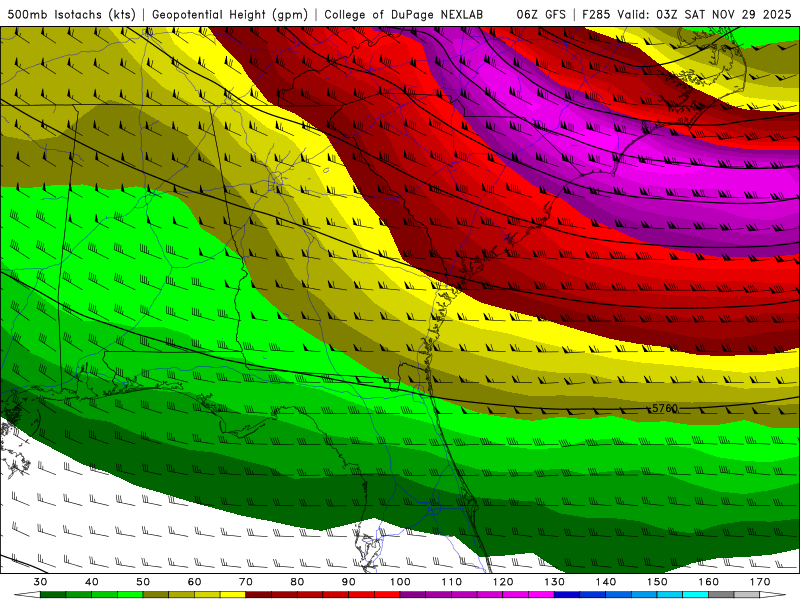The width and height of the screenshot is (800, 600).
Task: Click the bright lime swatch left of 50
Action: [130, 594]
